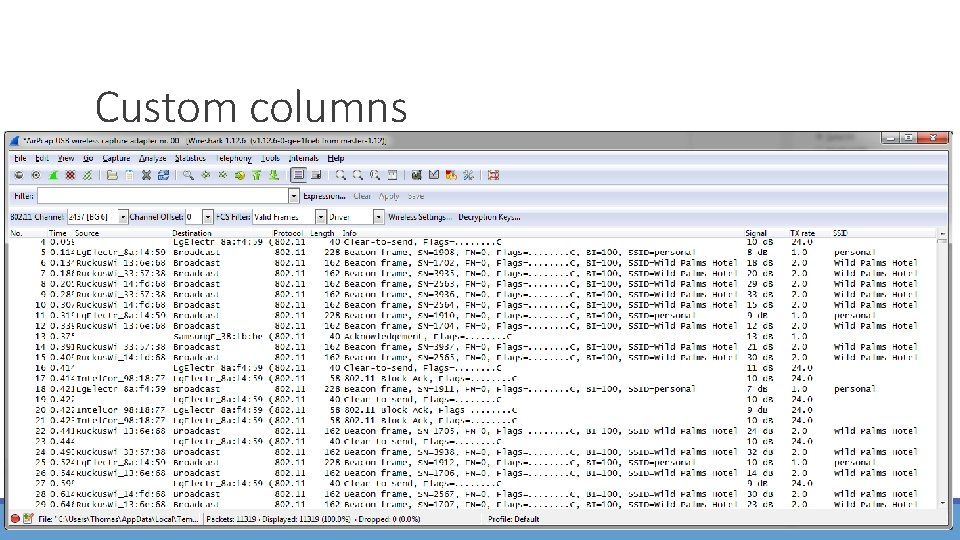Start a new live capture (green fin icon)

(x=53, y=175)
